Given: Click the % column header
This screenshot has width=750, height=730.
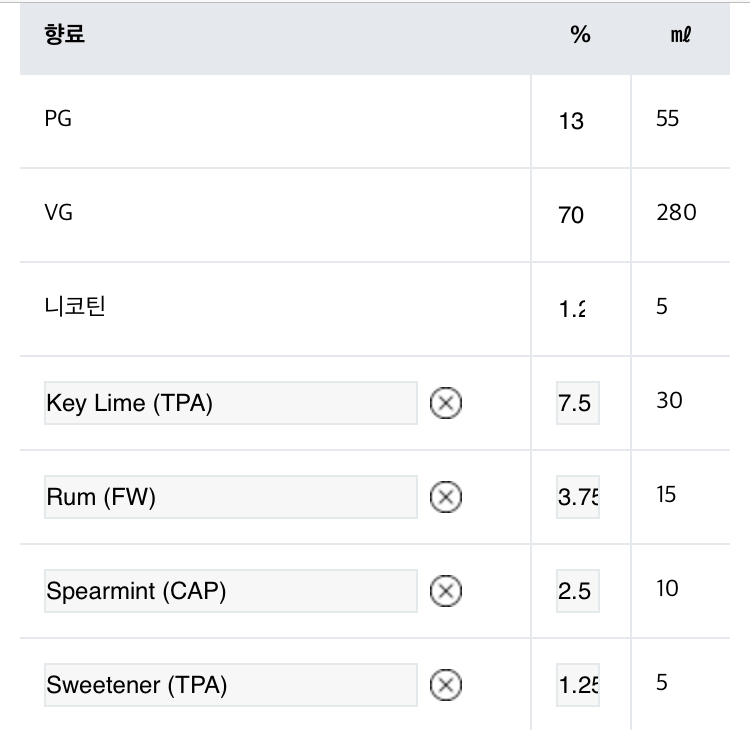Looking at the screenshot, I should coord(580,35).
